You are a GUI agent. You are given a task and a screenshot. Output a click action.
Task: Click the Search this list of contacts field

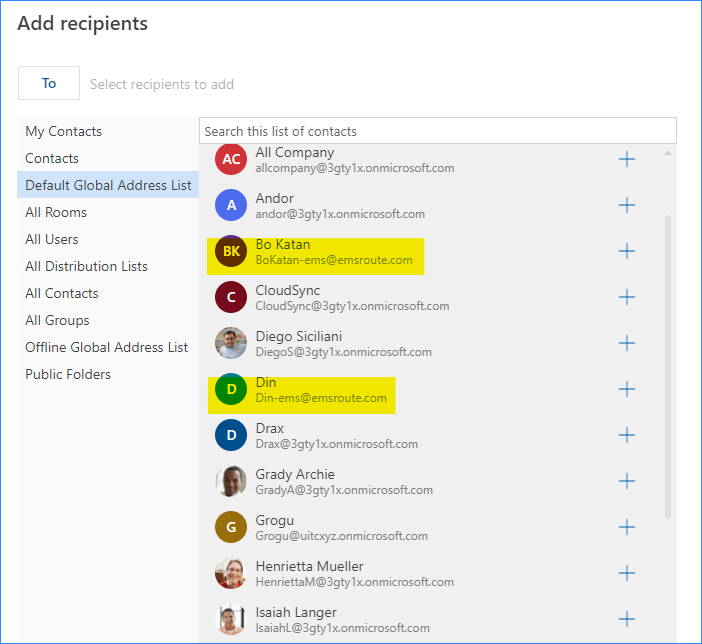coord(437,131)
